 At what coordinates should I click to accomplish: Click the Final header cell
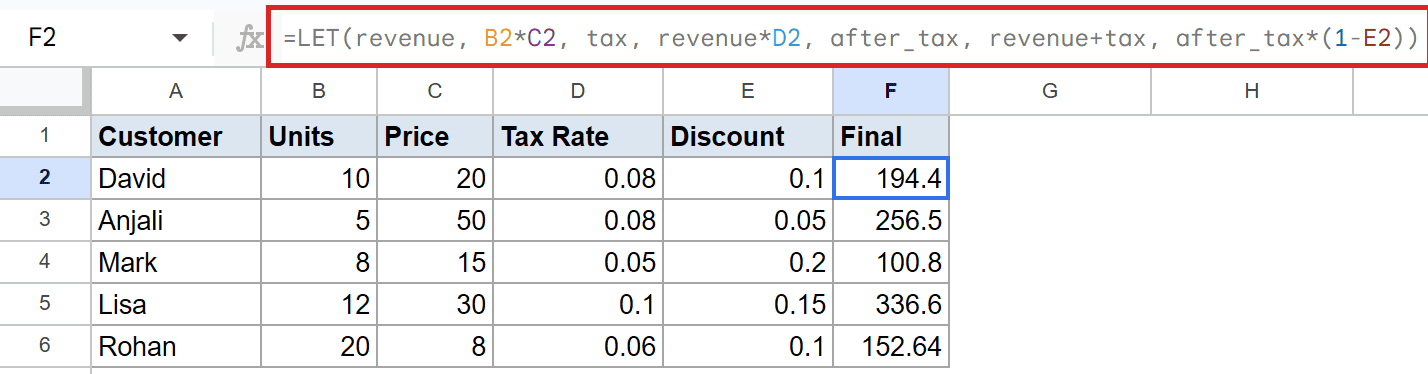coord(891,136)
